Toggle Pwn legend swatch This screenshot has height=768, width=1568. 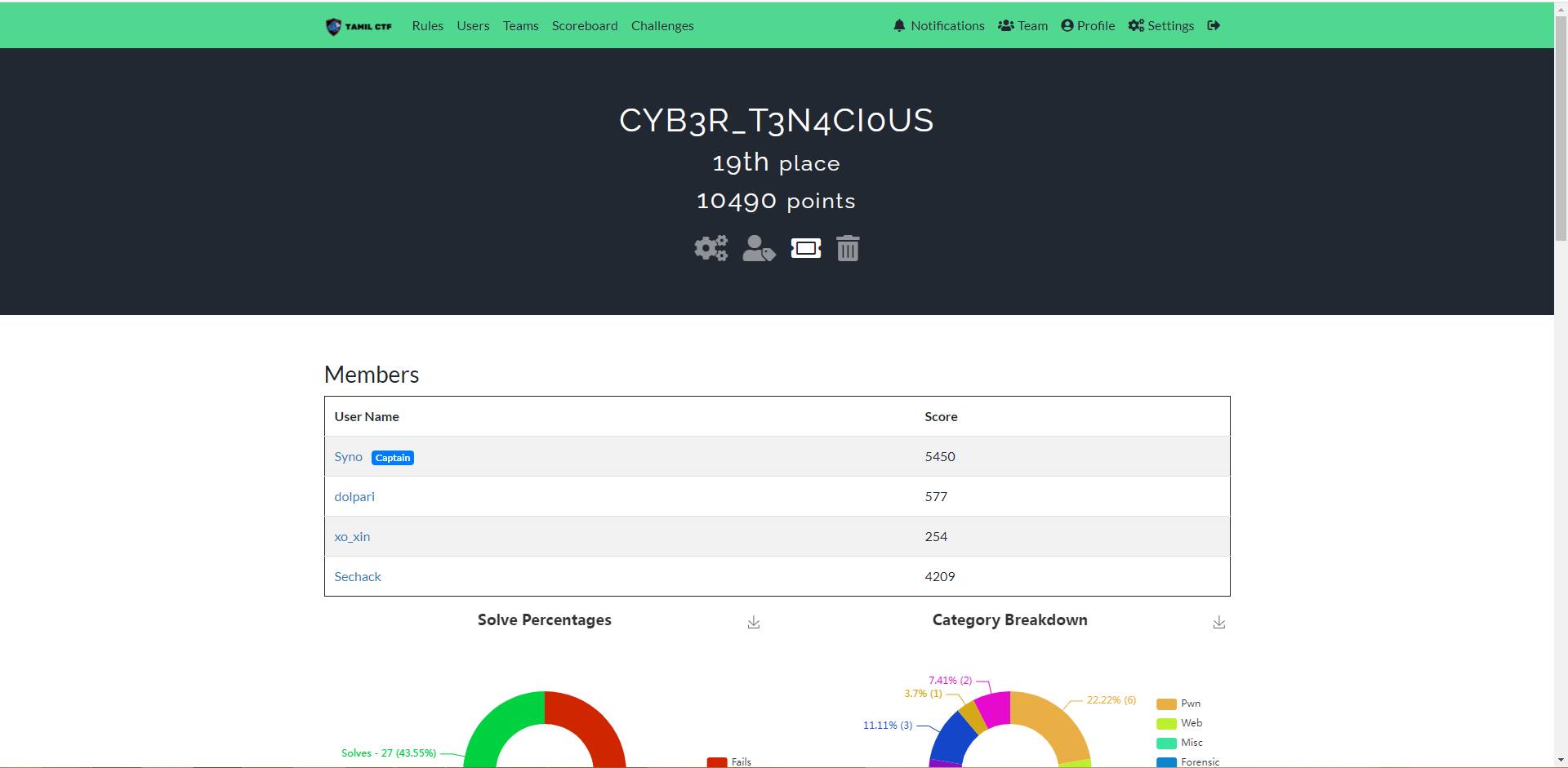[1166, 704]
